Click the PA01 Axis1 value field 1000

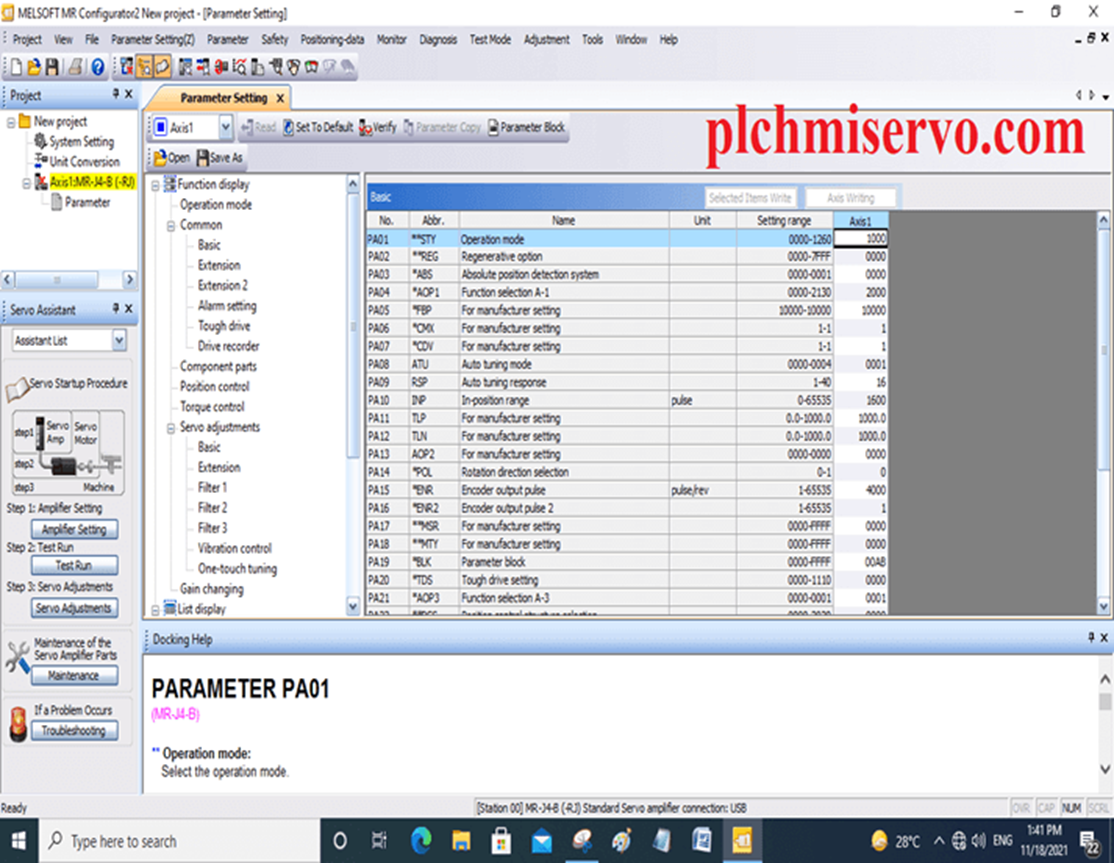[860, 239]
